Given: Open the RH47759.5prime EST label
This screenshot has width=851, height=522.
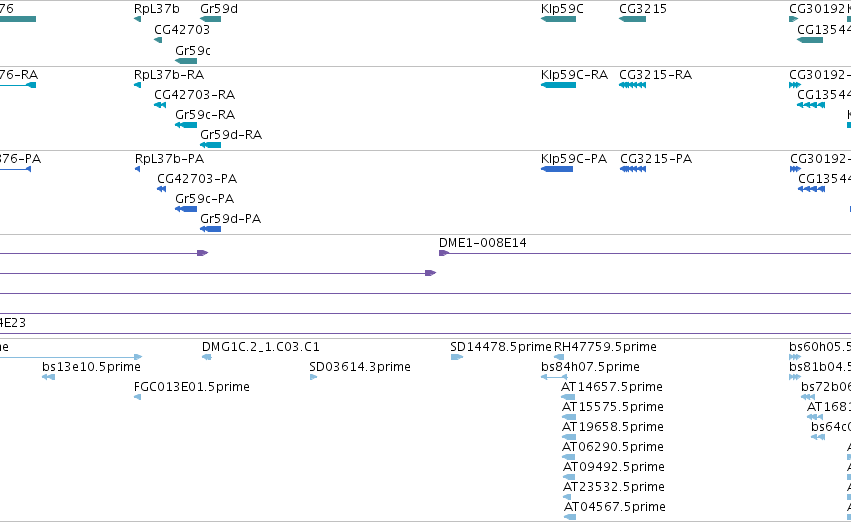Looking at the screenshot, I should 605,347.
